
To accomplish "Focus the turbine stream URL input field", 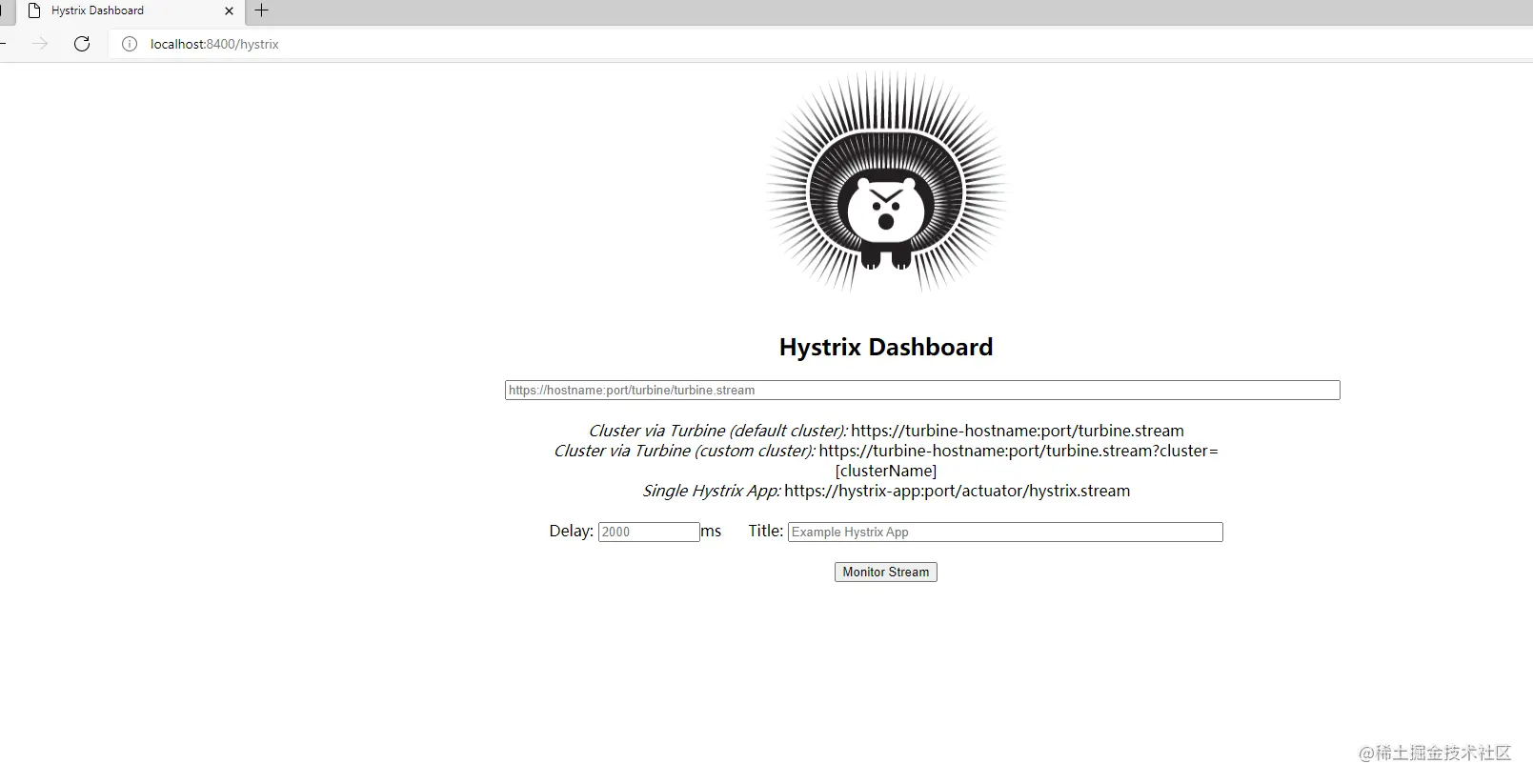I will point(922,391).
